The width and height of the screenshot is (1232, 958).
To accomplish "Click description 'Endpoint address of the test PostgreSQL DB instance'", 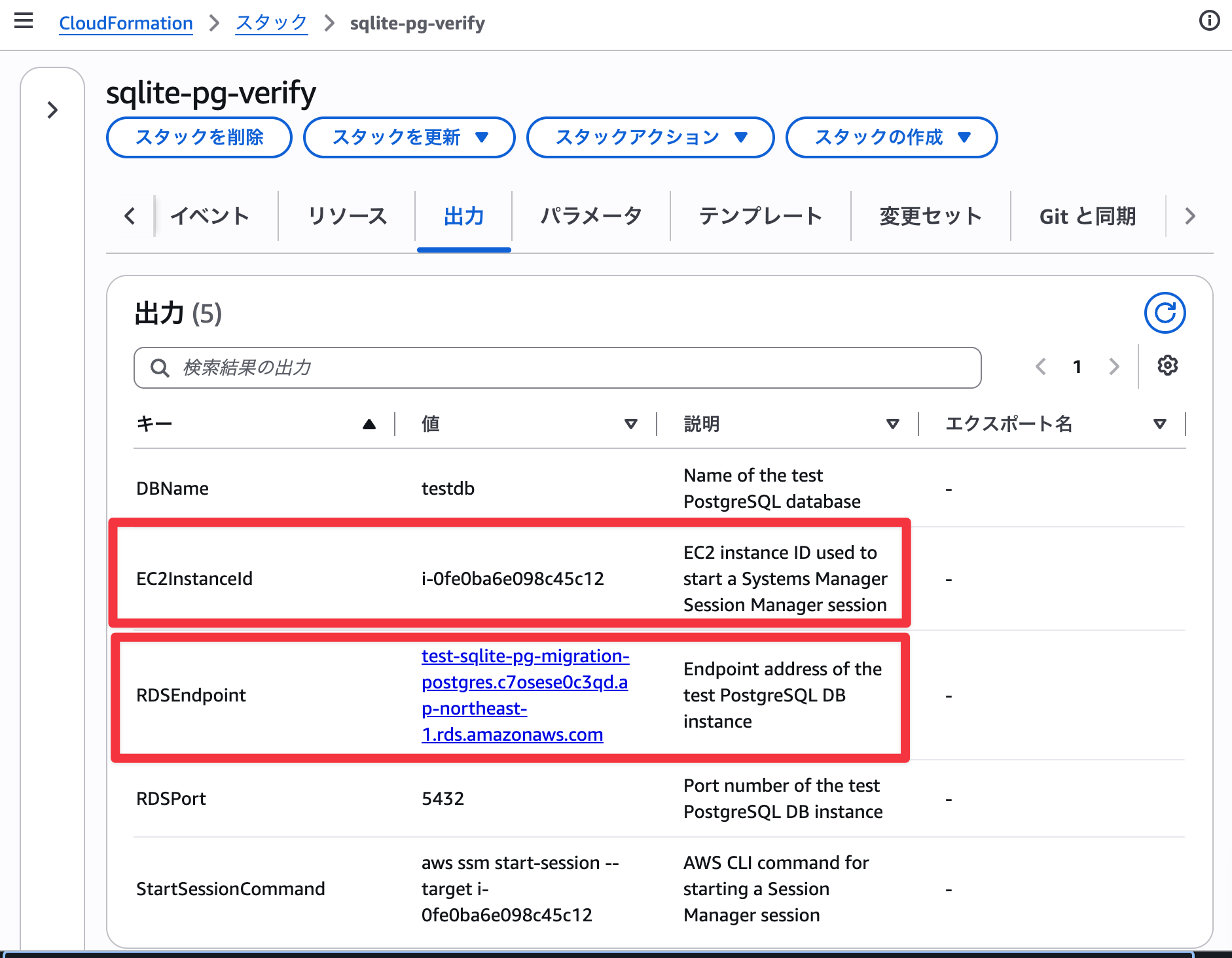I will 782,695.
